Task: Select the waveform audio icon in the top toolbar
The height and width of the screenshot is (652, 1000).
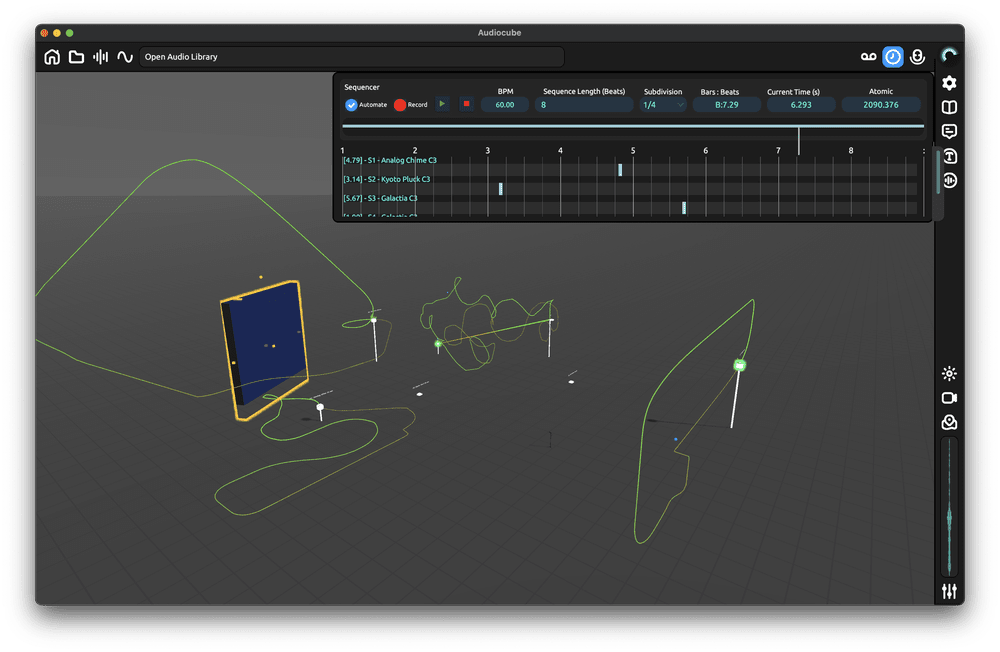Action: coord(100,57)
